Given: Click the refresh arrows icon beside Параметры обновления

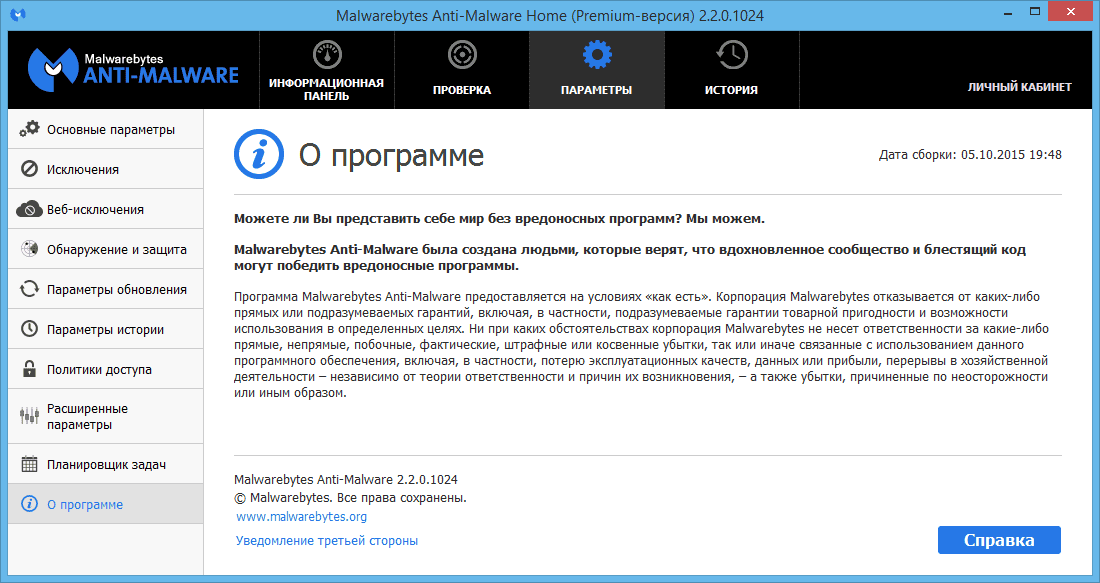Looking at the screenshot, I should [x=29, y=289].
